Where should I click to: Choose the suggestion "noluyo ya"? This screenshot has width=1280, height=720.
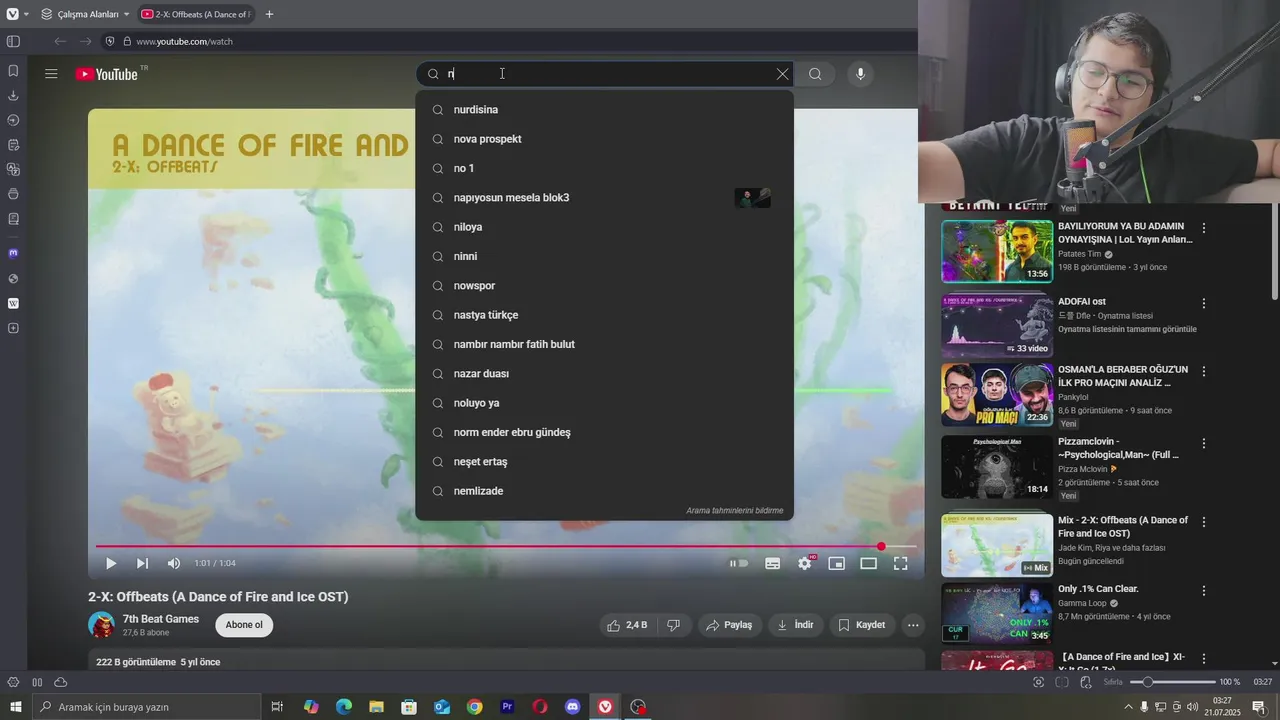tap(604, 403)
